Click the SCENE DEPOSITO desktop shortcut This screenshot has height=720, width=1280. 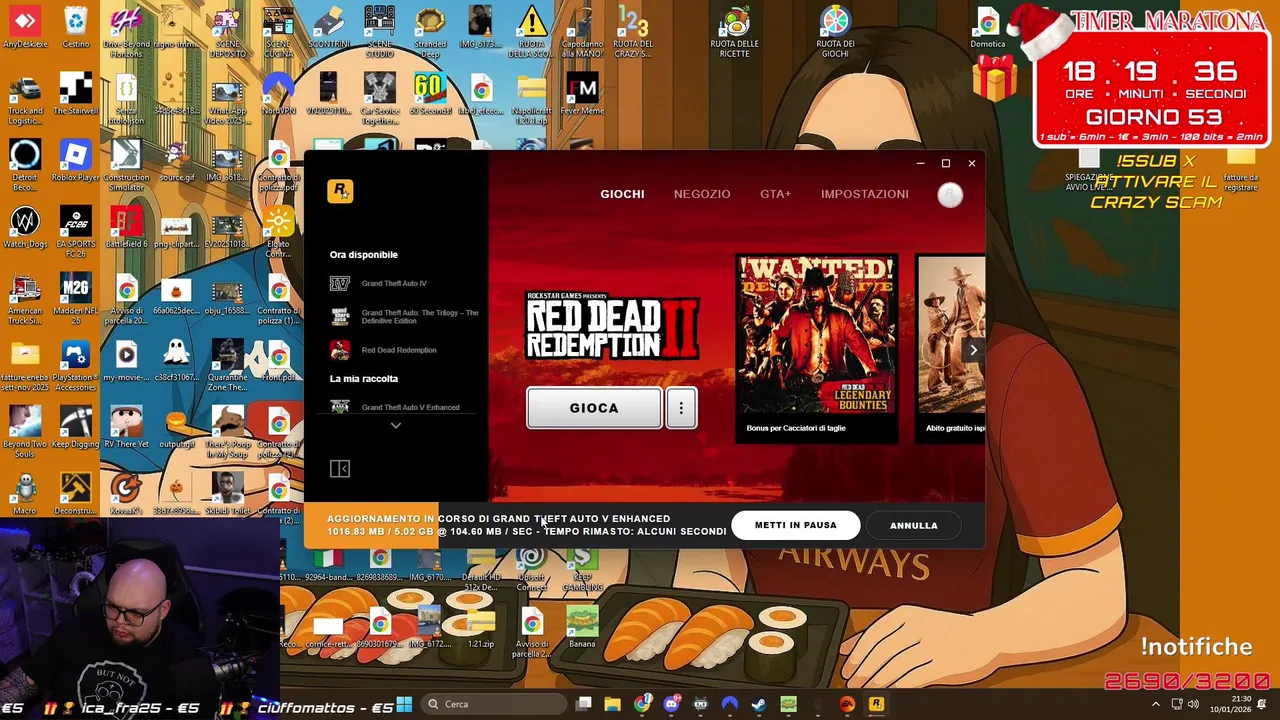point(228,31)
